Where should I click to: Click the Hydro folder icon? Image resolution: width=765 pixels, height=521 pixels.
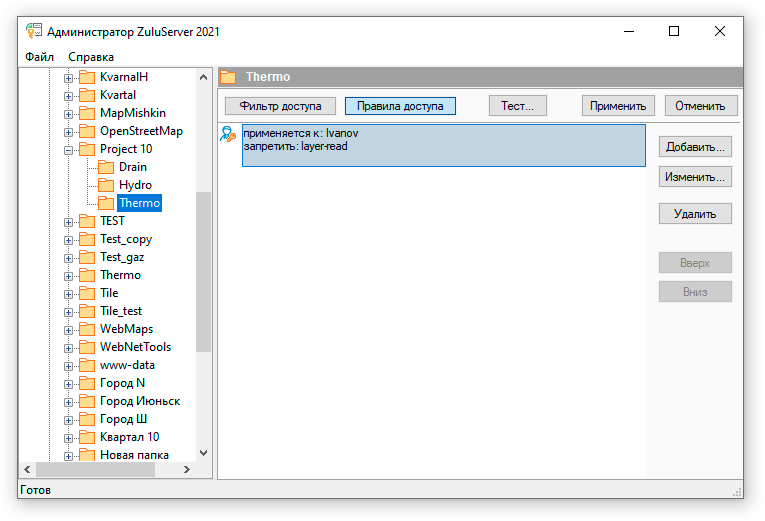click(106, 185)
